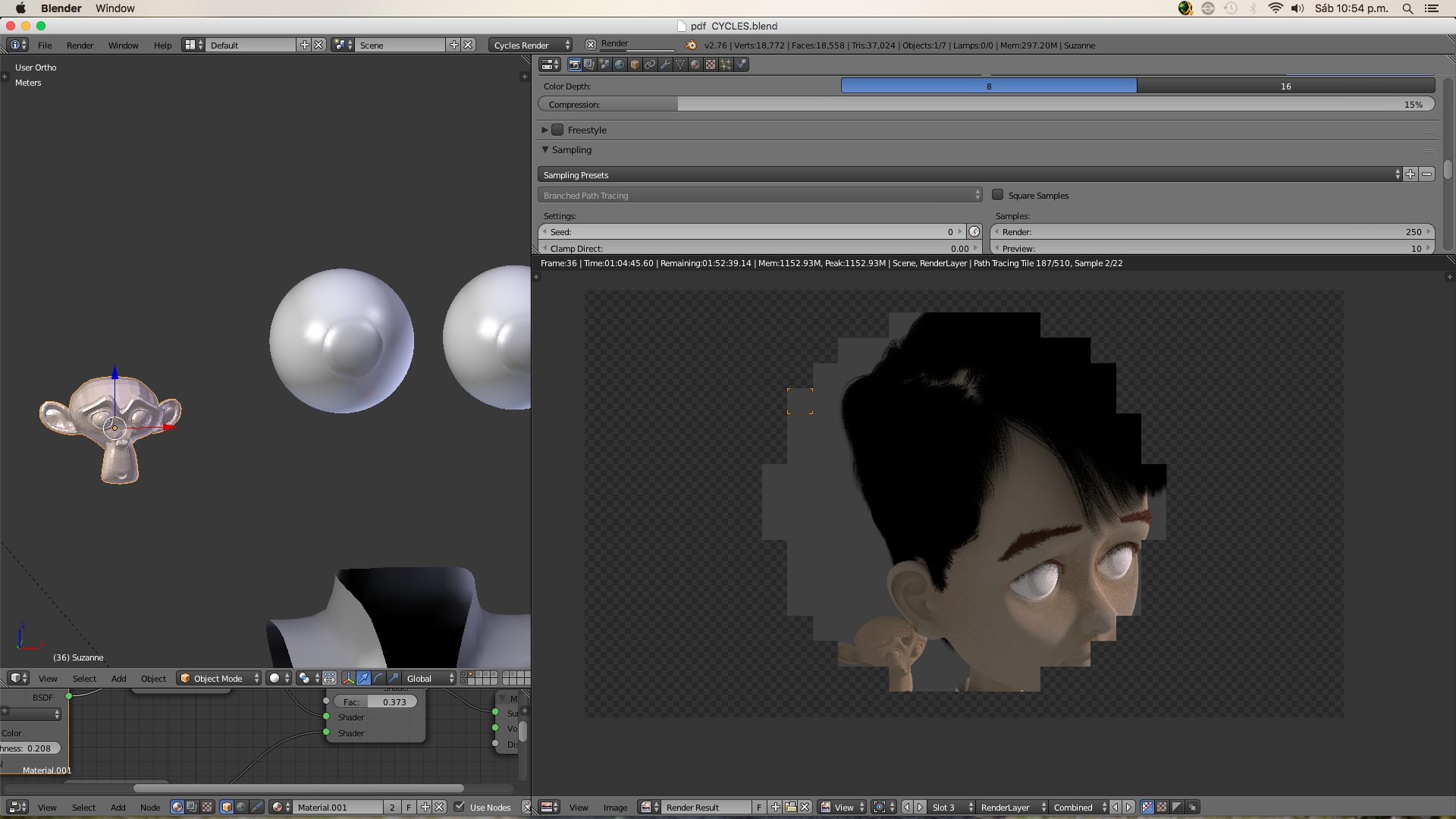This screenshot has height=819, width=1456.
Task: Open the Texture properties checker tab
Action: tap(711, 64)
